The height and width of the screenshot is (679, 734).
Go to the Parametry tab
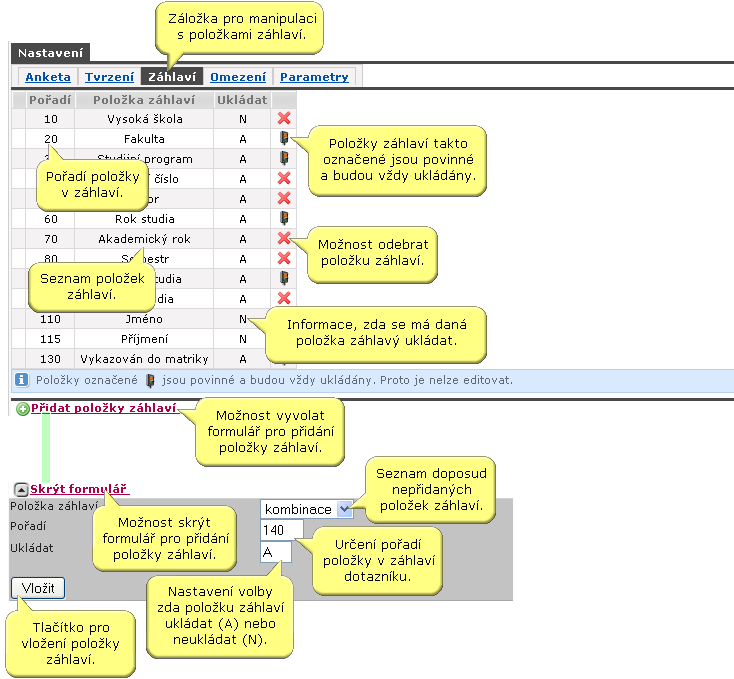314,77
